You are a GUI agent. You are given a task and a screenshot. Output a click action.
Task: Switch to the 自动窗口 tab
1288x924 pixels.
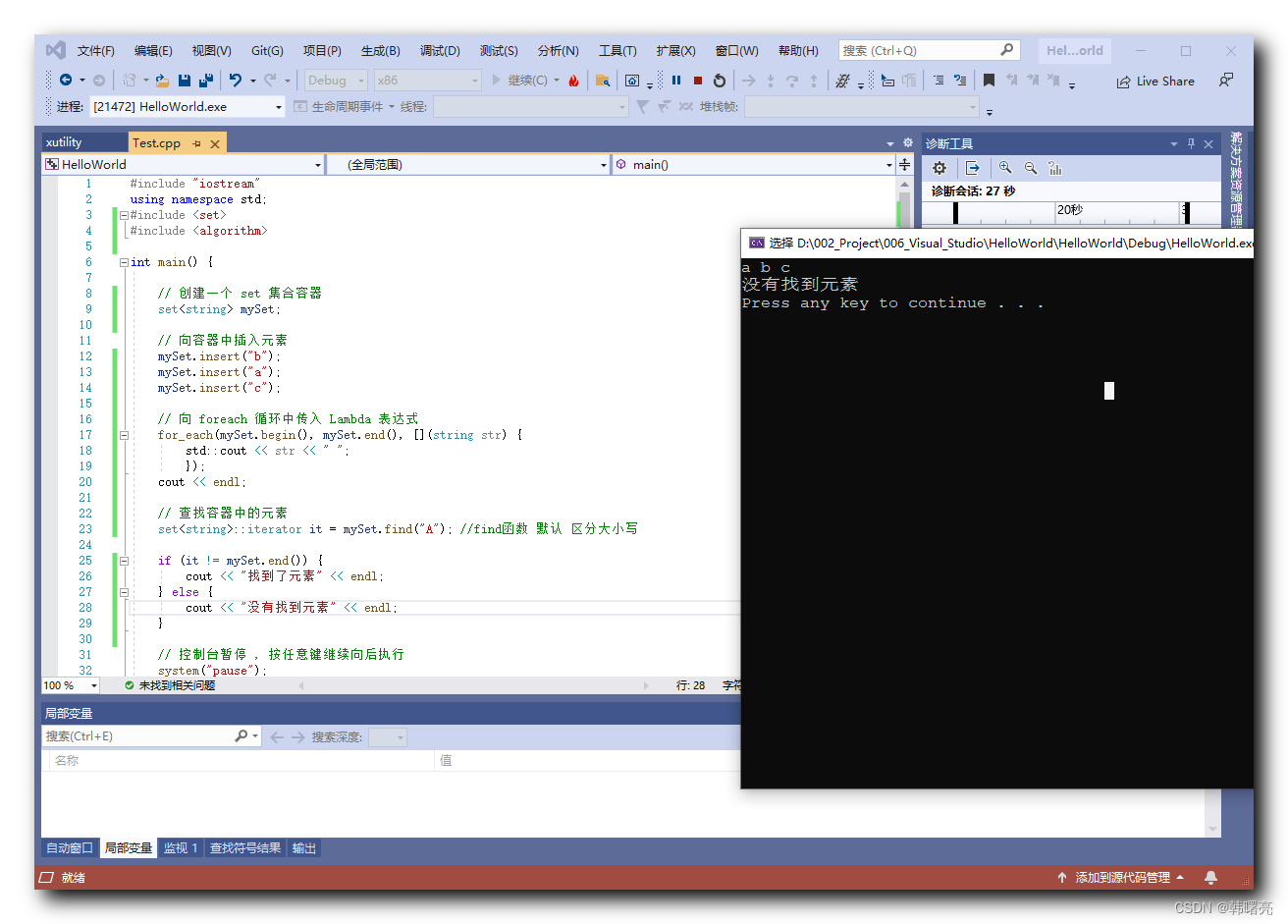70,847
